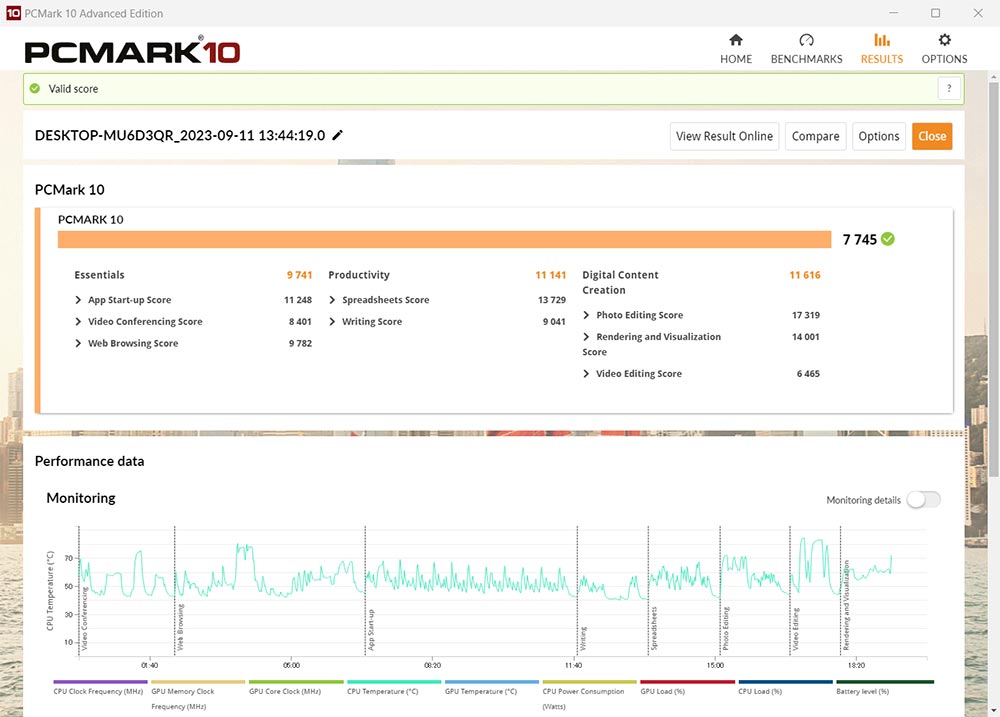
Task: Expand Video Conferencing Score details
Action: (x=79, y=322)
